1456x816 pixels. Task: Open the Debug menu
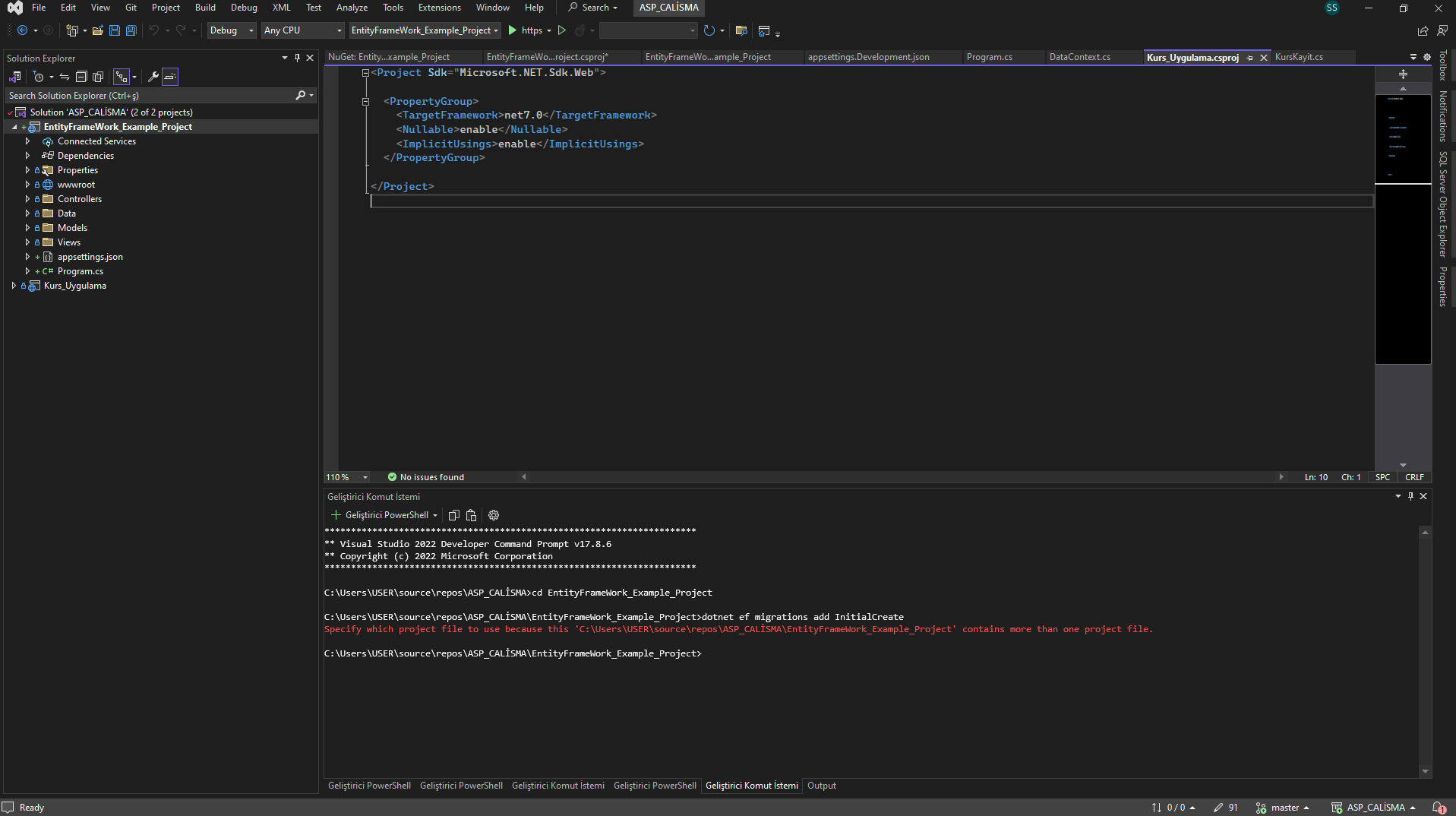(x=243, y=8)
